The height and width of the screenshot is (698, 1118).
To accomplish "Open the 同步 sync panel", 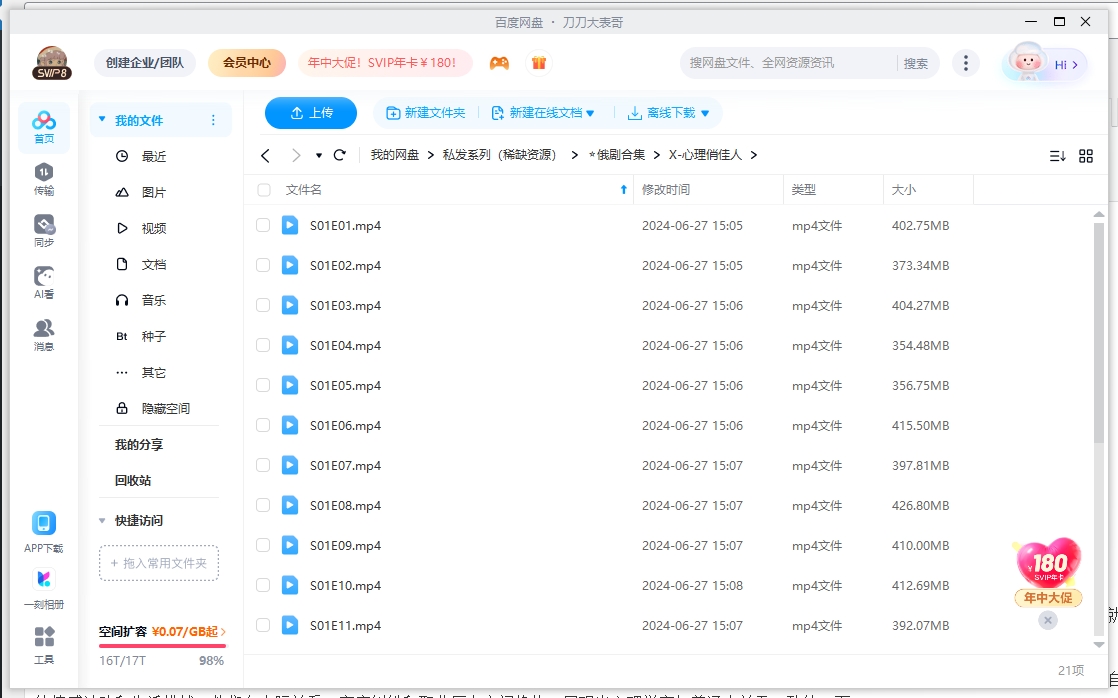I will (43, 229).
